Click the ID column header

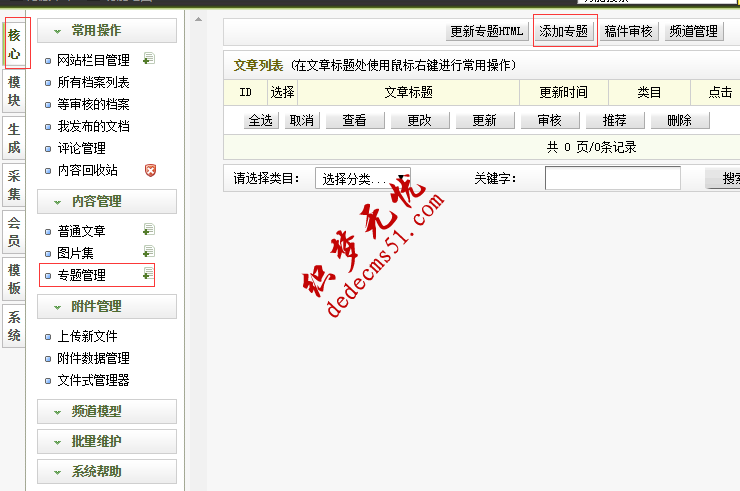tap(246, 92)
